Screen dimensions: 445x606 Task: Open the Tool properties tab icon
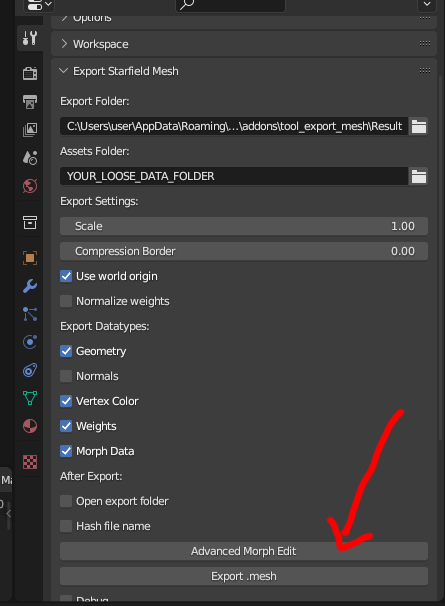tap(30, 38)
